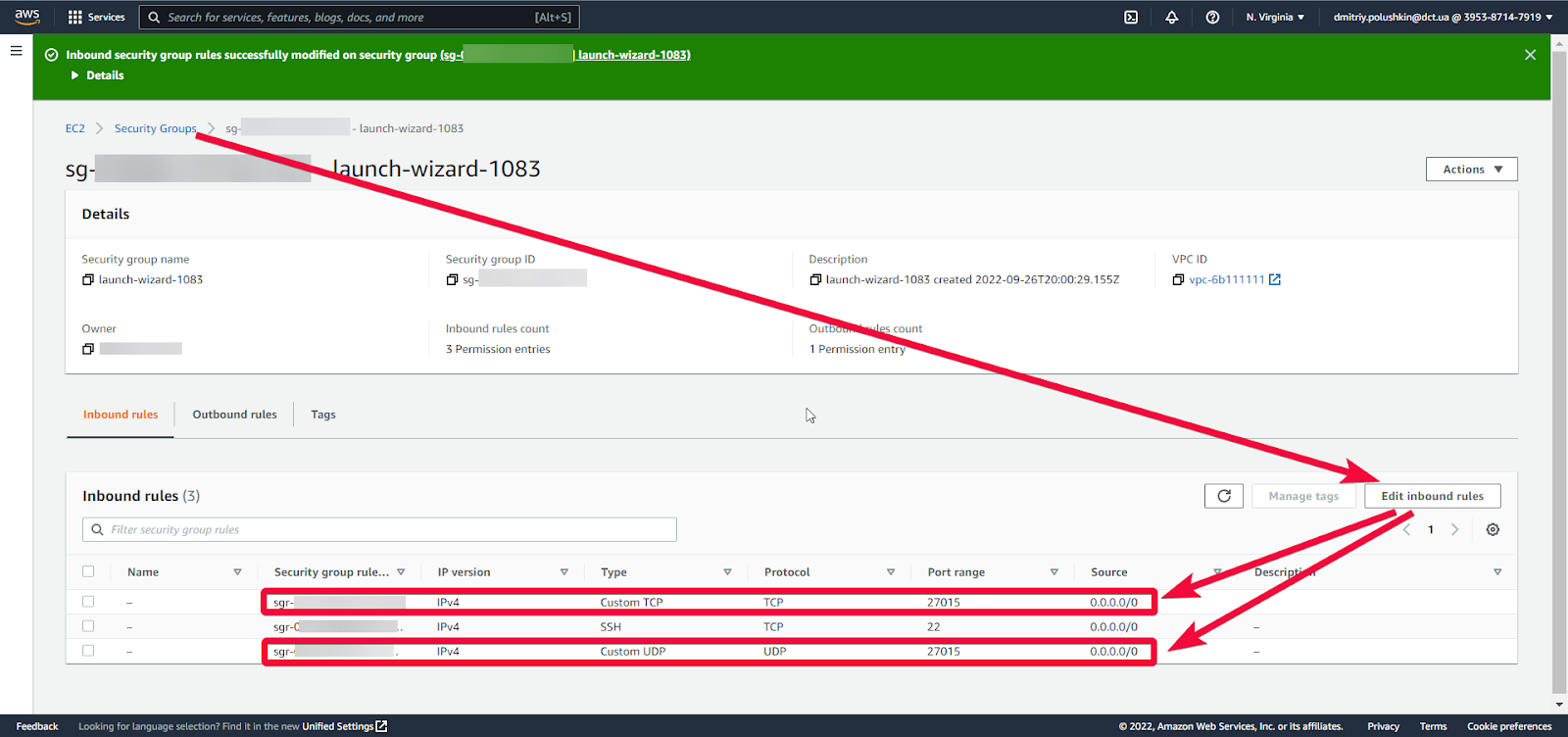1568x737 pixels.
Task: Open the Feedback link in the footer
Action: point(37,726)
